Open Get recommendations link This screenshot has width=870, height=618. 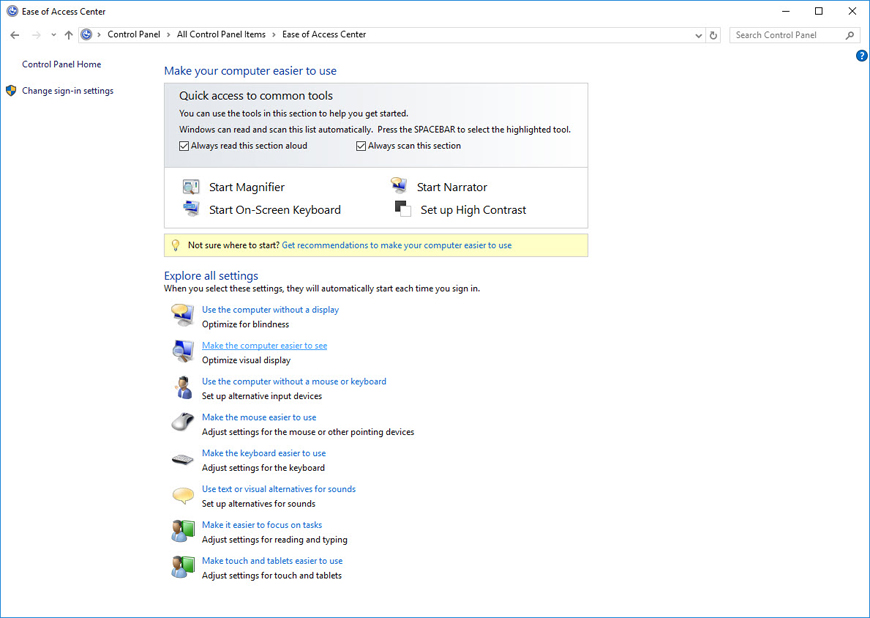tap(396, 245)
